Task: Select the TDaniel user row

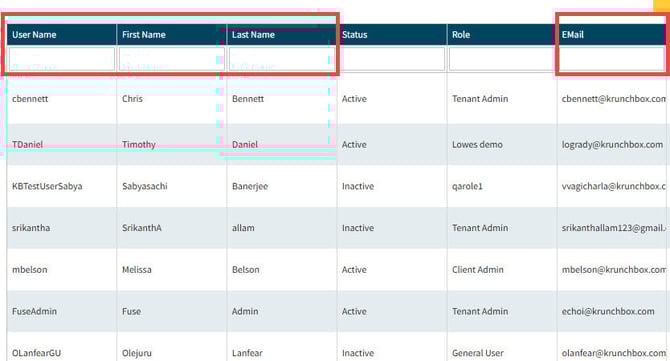Action: click(x=338, y=144)
